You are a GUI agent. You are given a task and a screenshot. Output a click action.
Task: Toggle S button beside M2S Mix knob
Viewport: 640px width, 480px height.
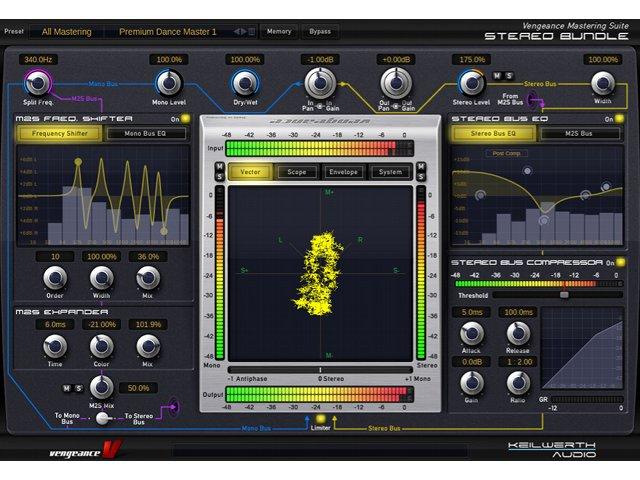79,388
